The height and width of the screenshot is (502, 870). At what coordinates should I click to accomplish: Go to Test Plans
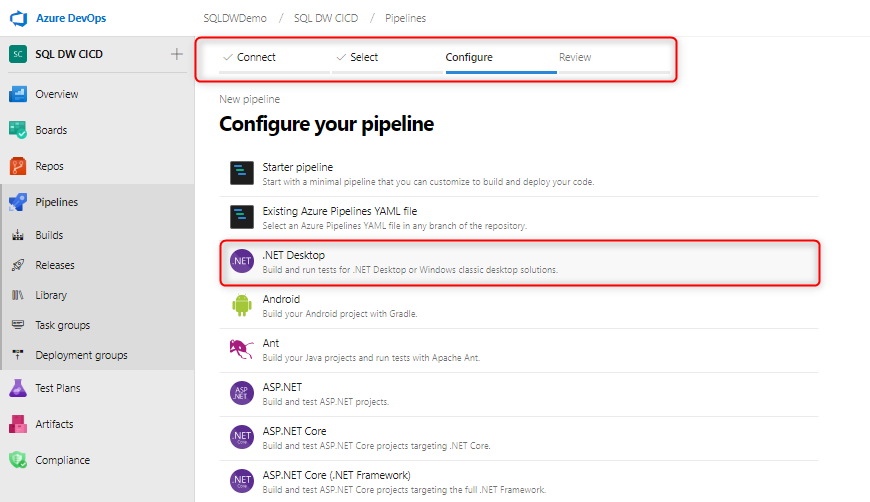(58, 388)
